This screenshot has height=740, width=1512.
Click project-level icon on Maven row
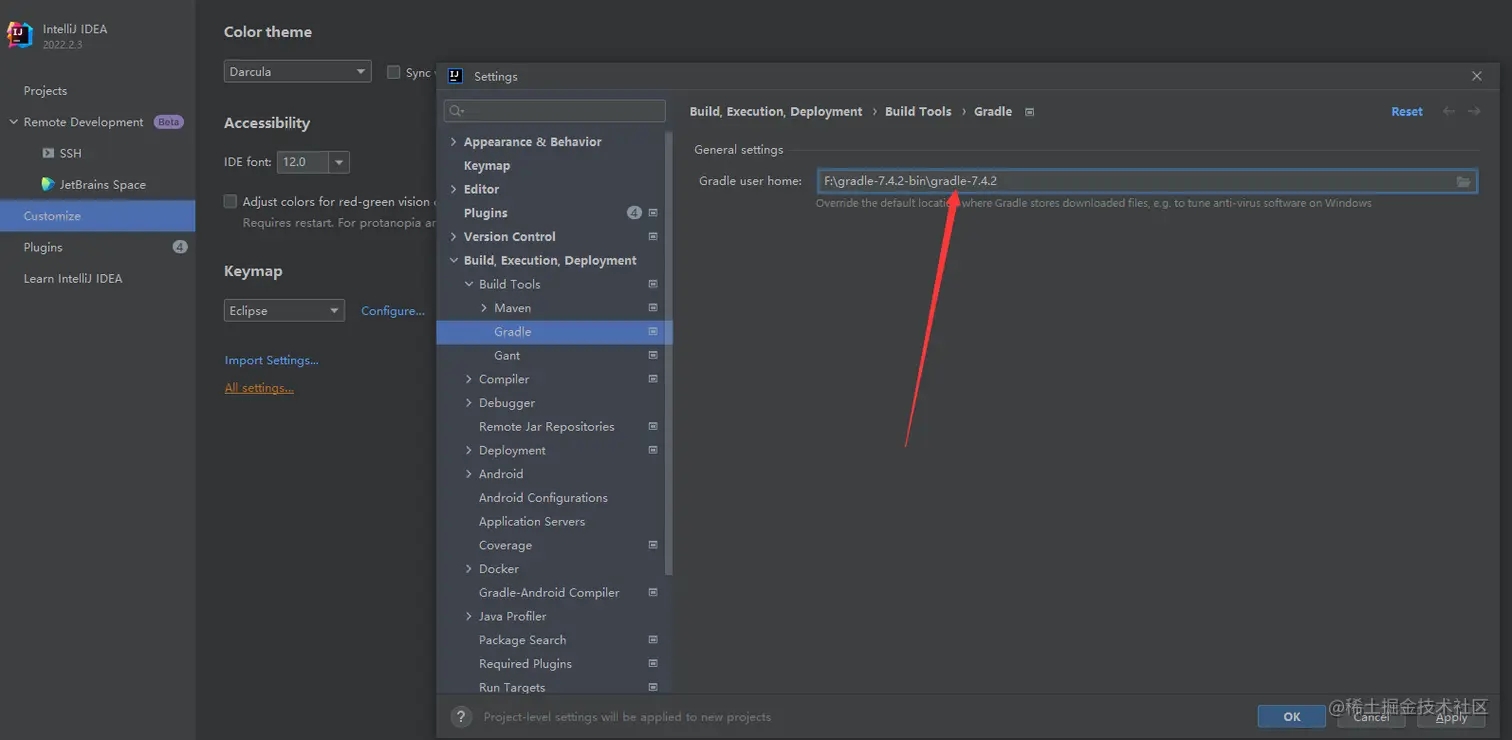coord(653,308)
